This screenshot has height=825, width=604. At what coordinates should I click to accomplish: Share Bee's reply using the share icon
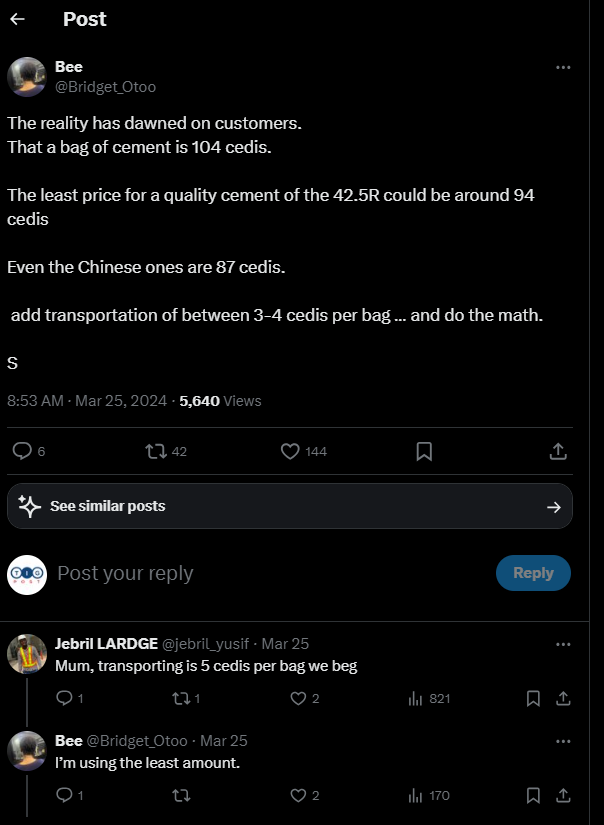pyautogui.click(x=563, y=796)
